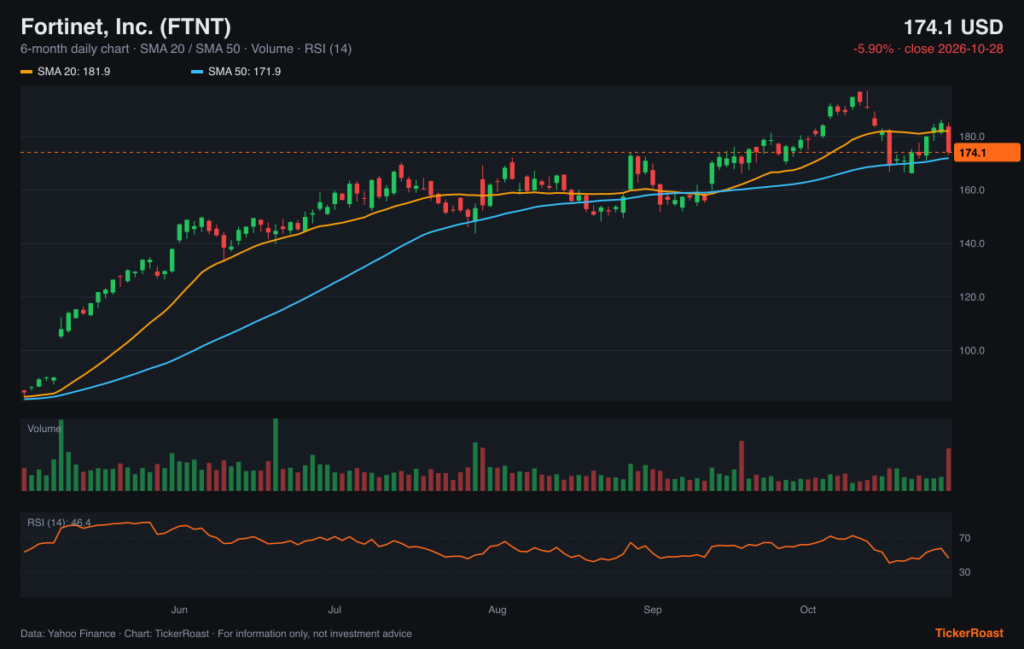
Task: Click the RSI 70 level label
Action: [x=965, y=539]
